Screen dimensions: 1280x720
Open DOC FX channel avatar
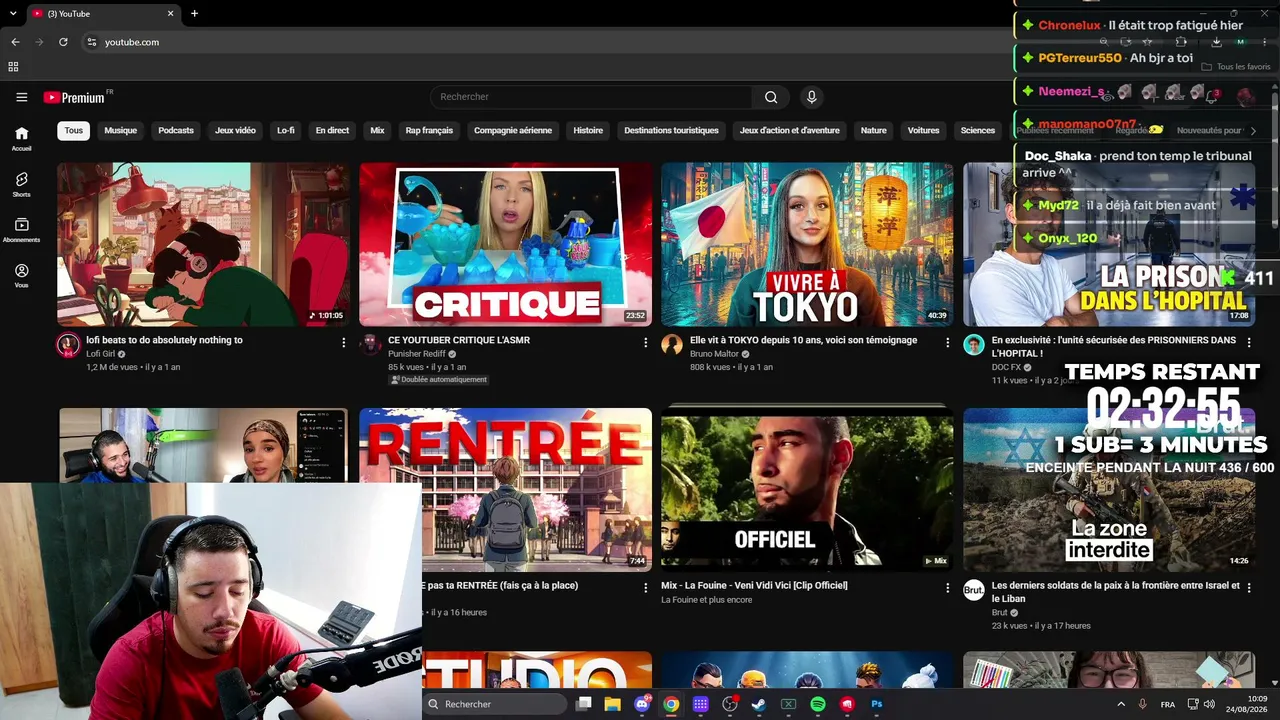974,345
